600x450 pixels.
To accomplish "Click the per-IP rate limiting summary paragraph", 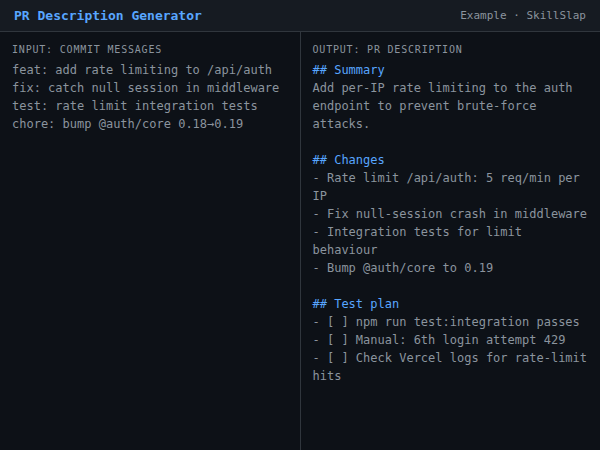I will click(x=442, y=106).
